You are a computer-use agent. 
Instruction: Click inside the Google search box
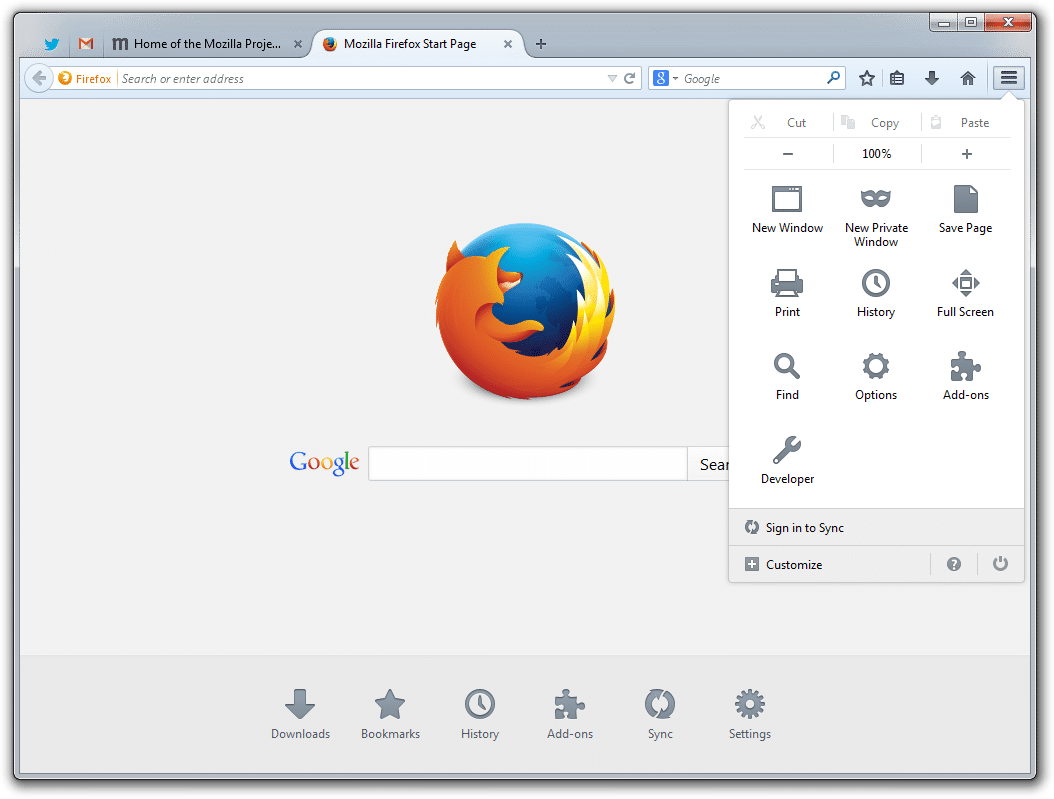click(527, 463)
